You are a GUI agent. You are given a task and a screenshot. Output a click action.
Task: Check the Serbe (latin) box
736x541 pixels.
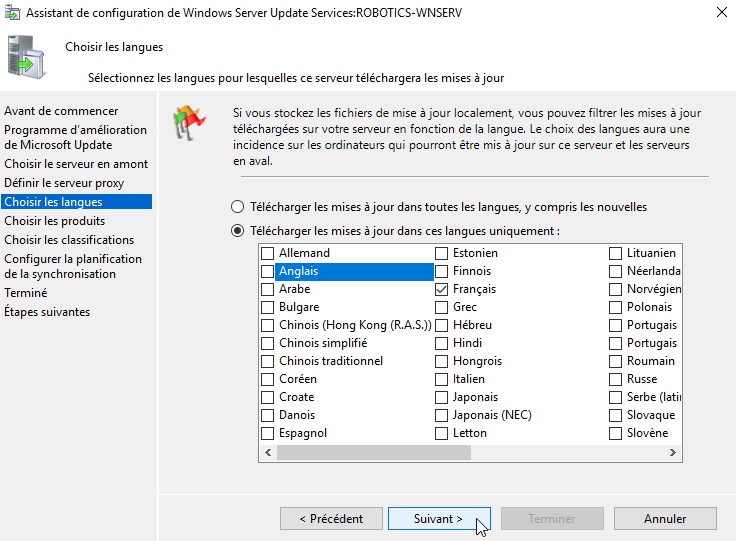[x=615, y=397]
